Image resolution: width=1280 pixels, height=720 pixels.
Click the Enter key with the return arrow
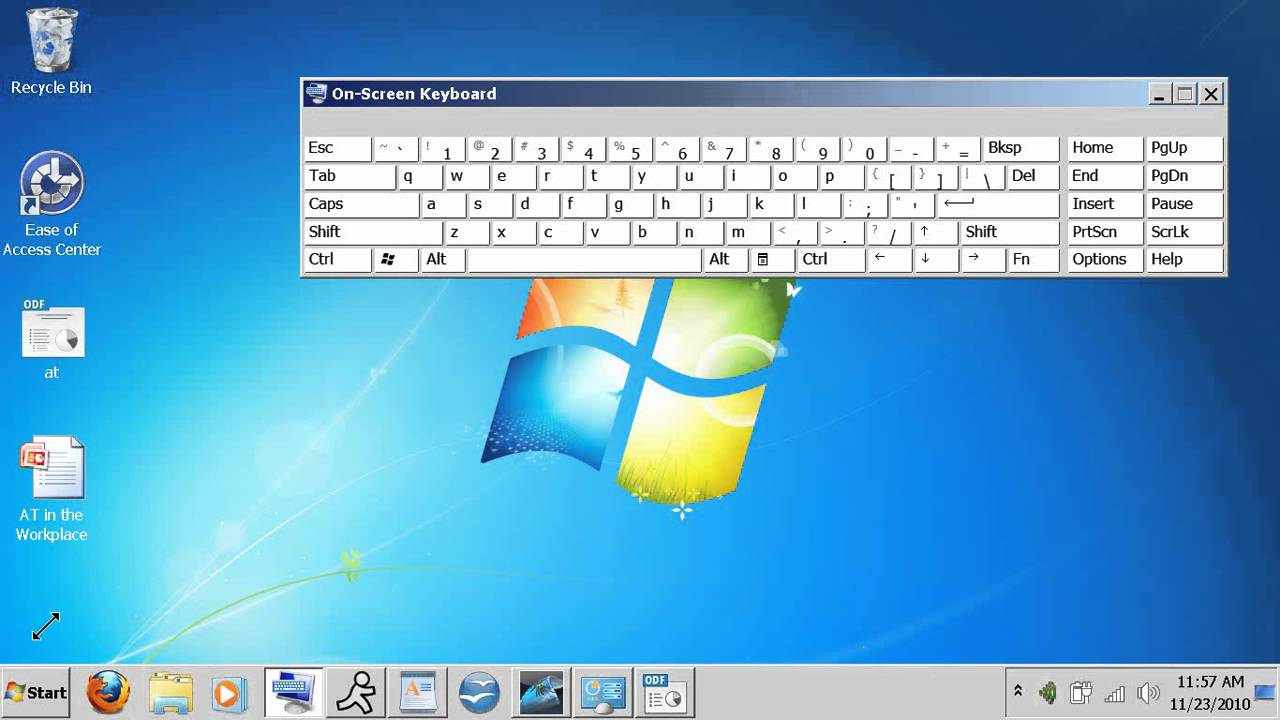point(997,204)
